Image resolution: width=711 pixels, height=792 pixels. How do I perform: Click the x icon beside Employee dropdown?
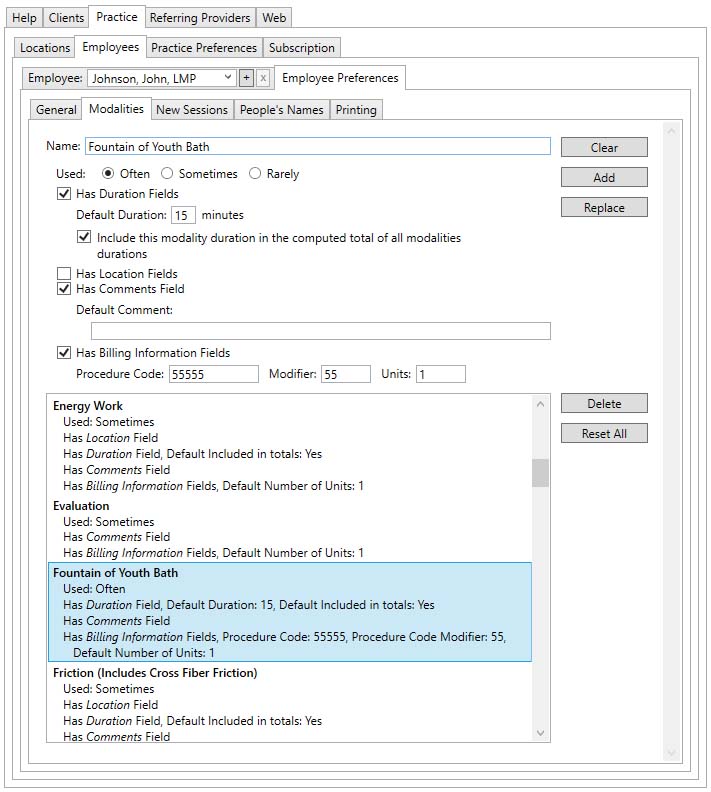(263, 78)
